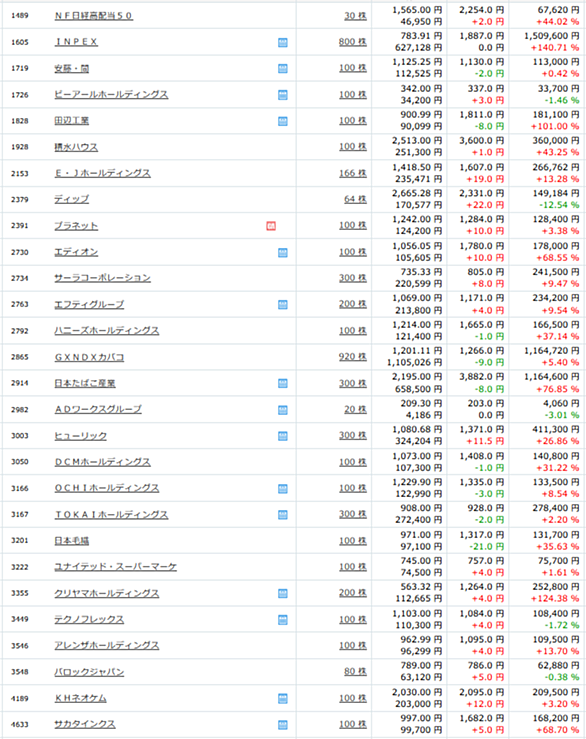Click the 3,882.0 円 current price
Image resolution: width=586 pixels, height=739 pixels.
point(481,377)
